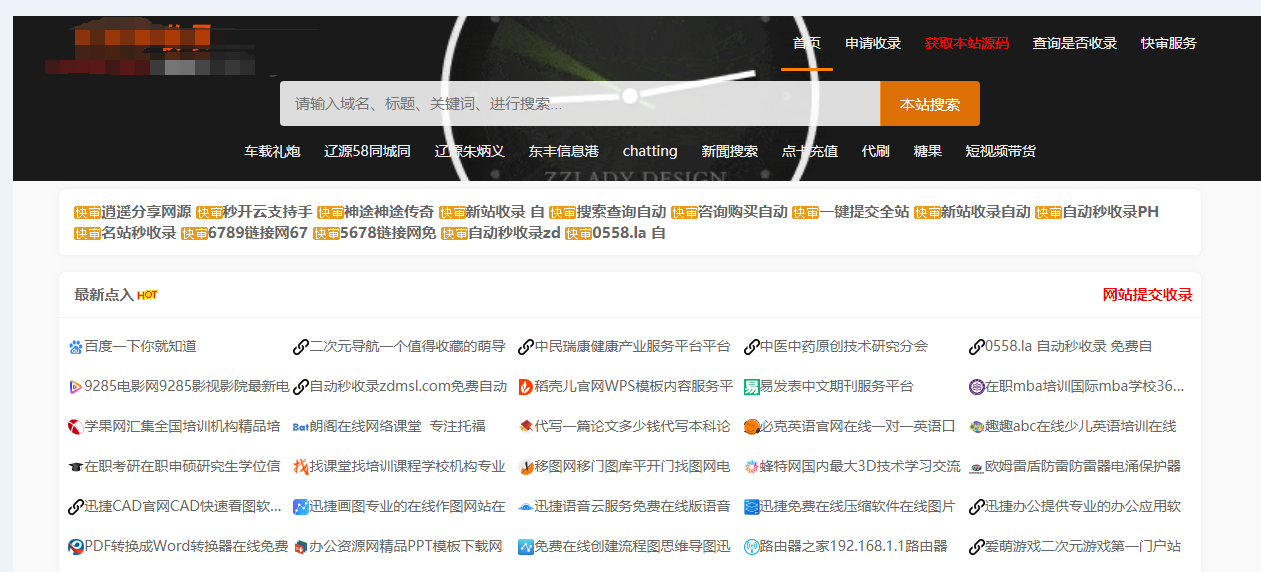Open the 6789链接网67 quick-review entry
Screen dimensions: 1261x572
258,233
